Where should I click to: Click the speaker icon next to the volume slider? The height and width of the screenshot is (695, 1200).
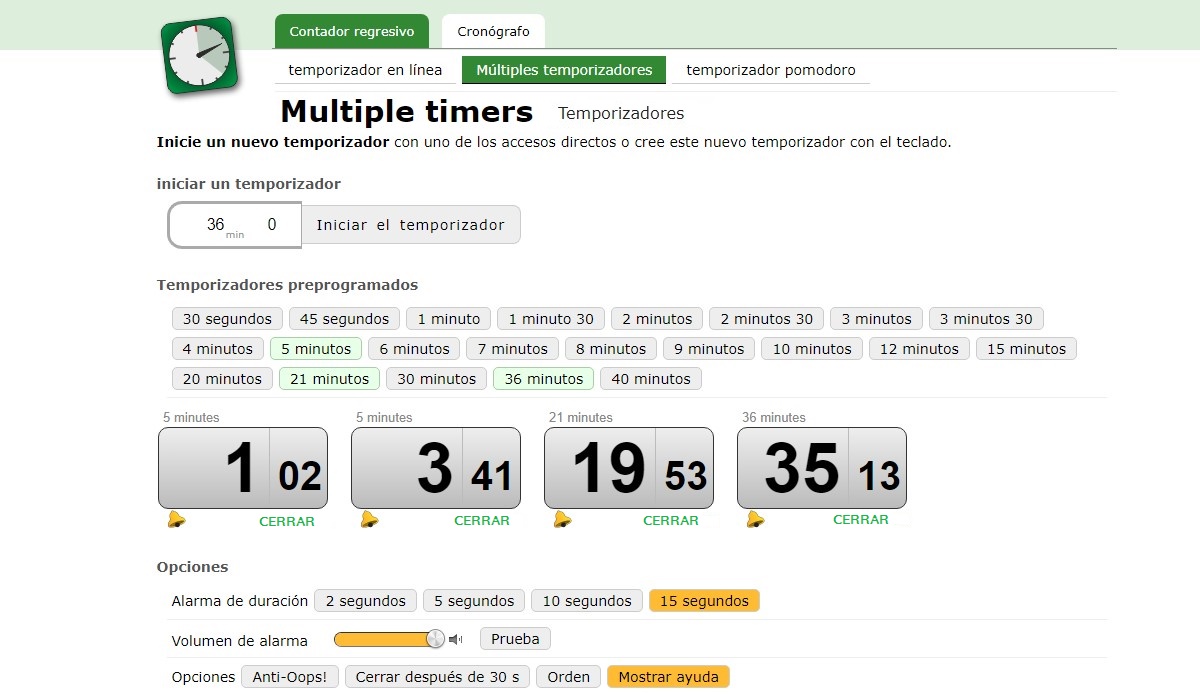[455, 638]
